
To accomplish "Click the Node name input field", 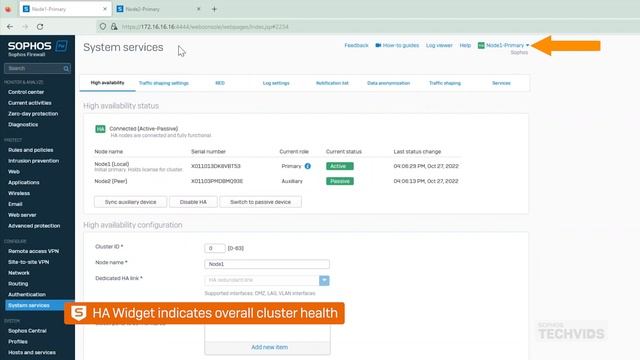I will point(267,264).
